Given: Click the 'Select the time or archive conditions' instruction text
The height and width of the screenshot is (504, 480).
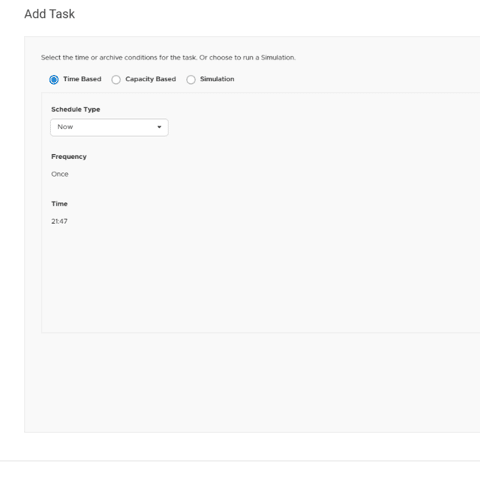Looking at the screenshot, I should click(x=168, y=57).
